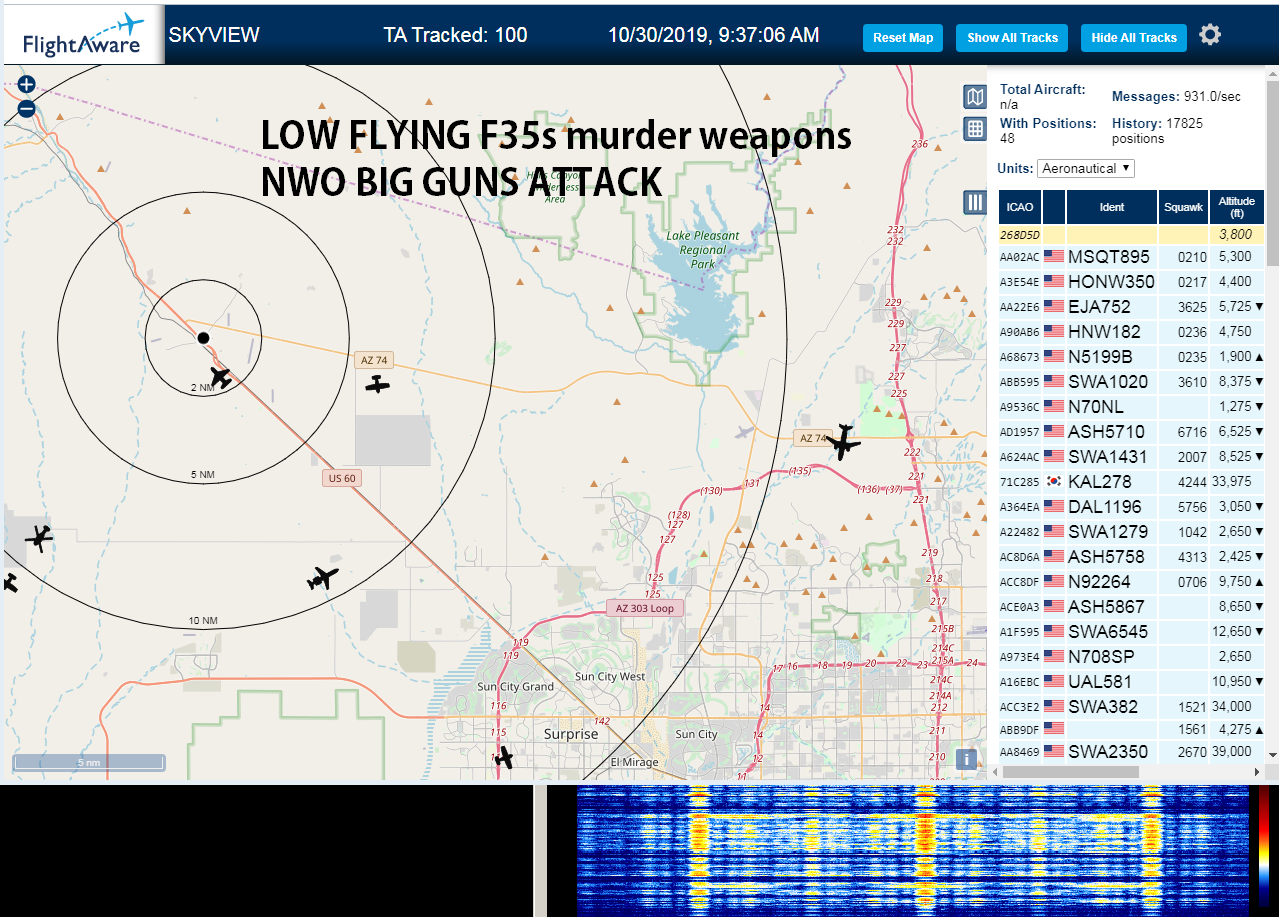The width and height of the screenshot is (1279, 917).
Task: Click the South Korea flag for KAL278
Action: click(1054, 481)
